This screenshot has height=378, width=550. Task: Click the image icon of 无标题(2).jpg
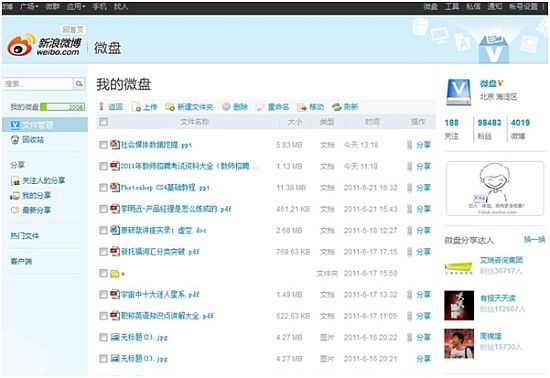[115, 337]
